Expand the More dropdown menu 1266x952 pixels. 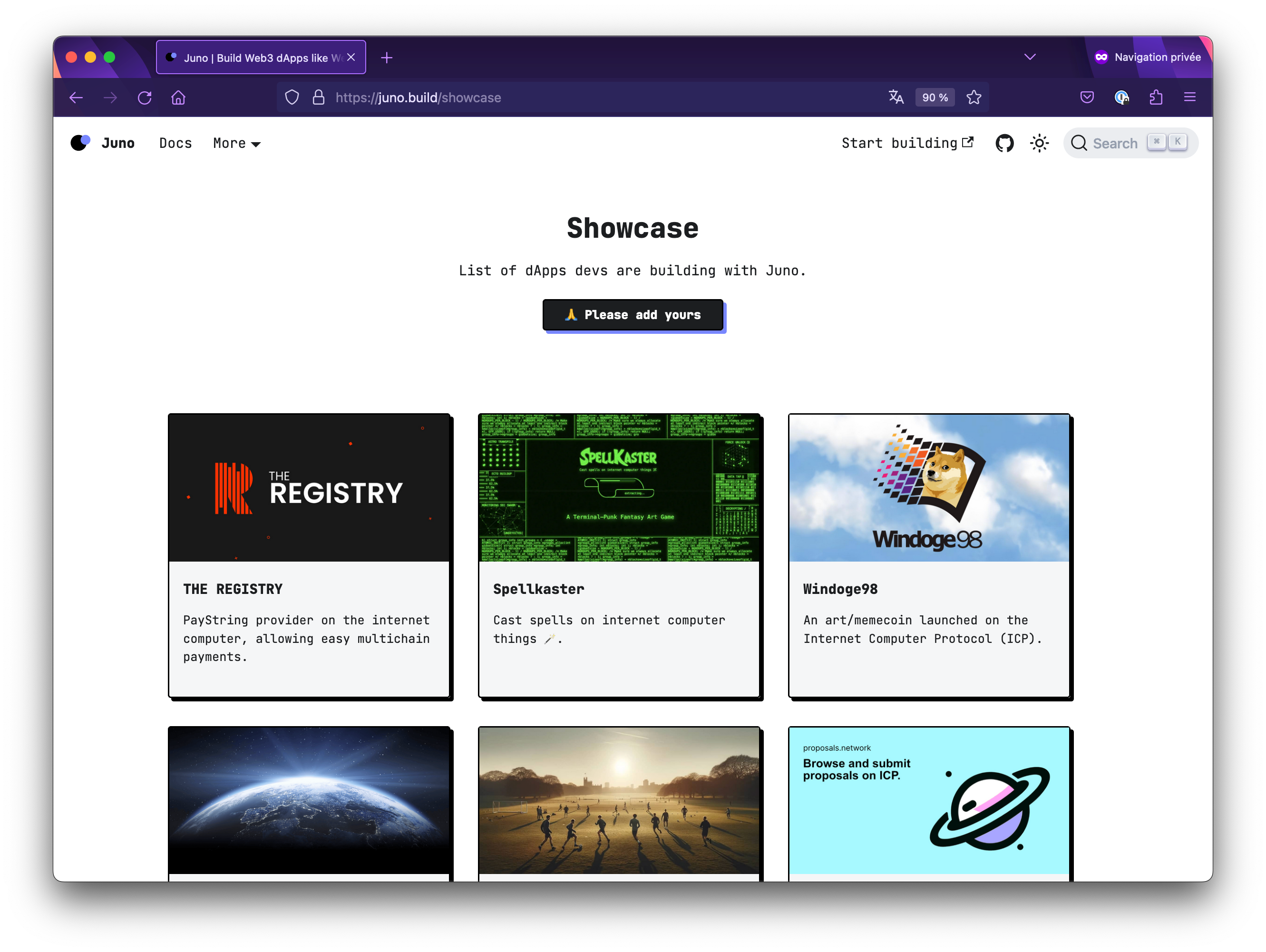[x=236, y=143]
